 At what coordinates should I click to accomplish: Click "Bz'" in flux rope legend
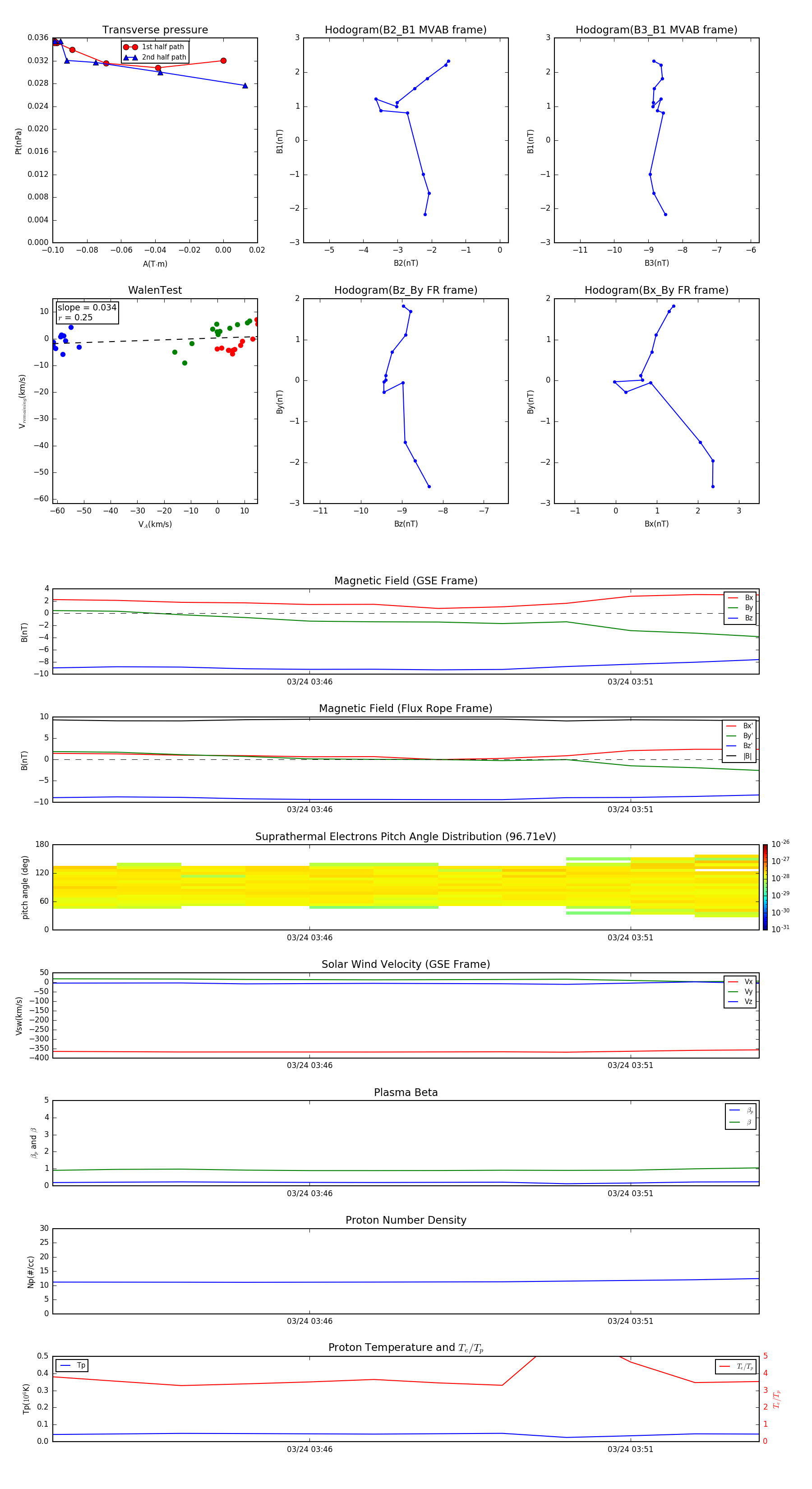(740, 746)
